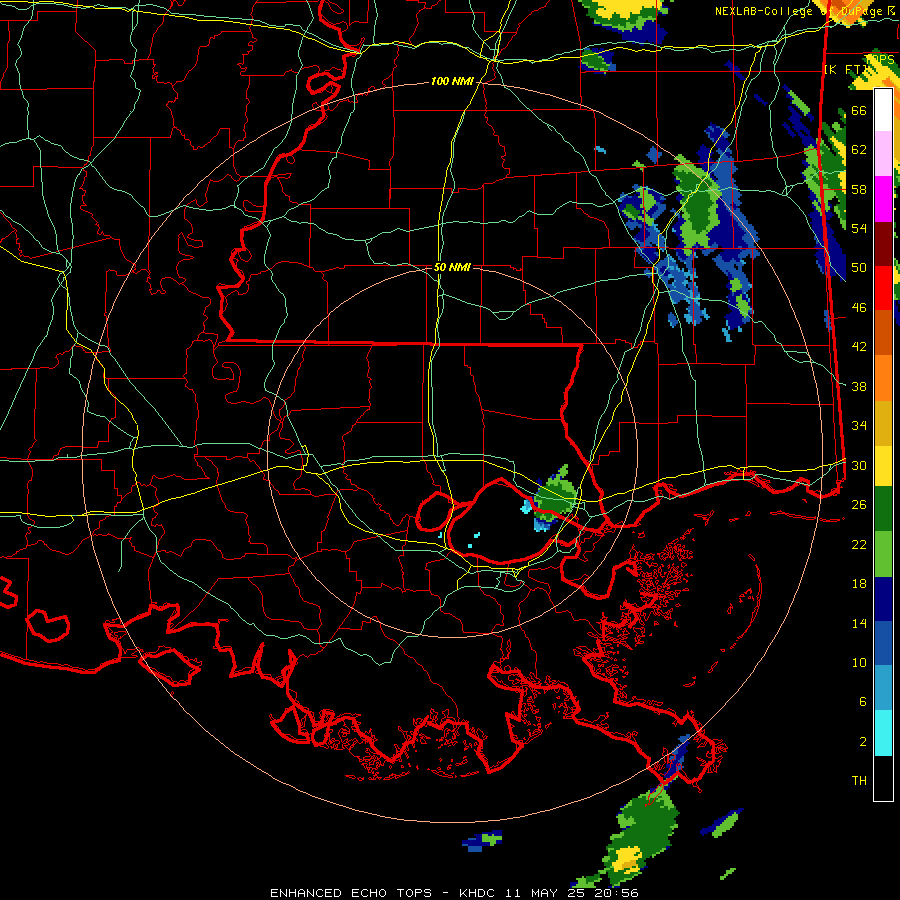900x900 pixels.
Task: Click the cyan swatch beside the 2 label
Action: tap(883, 733)
